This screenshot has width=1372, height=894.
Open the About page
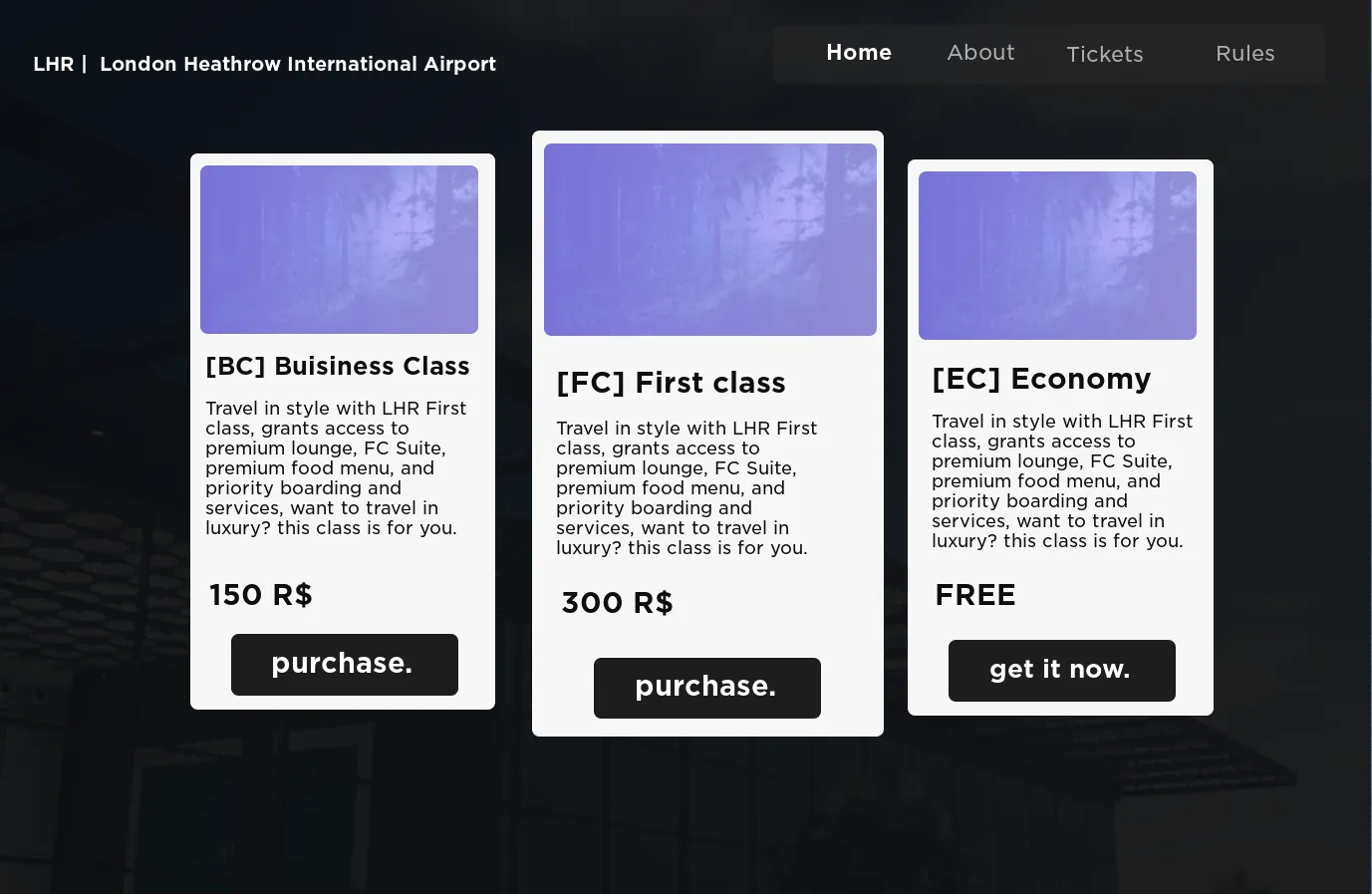[980, 53]
